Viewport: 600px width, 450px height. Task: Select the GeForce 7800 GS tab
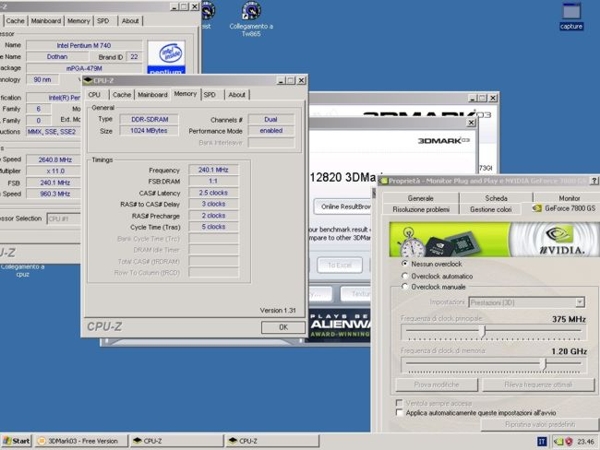564,208
